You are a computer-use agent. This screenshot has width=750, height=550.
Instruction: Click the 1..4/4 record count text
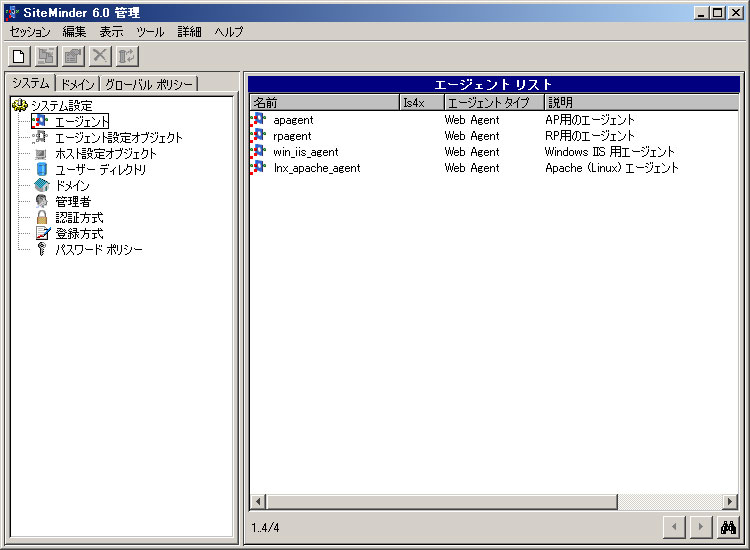[x=265, y=528]
